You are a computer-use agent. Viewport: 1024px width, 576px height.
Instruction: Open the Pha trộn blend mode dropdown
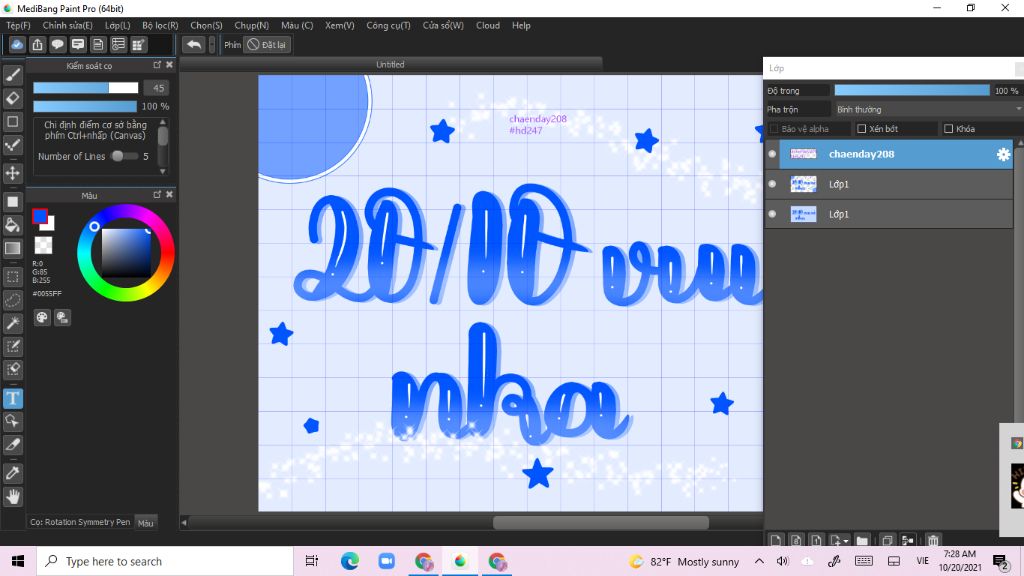pyautogui.click(x=927, y=109)
